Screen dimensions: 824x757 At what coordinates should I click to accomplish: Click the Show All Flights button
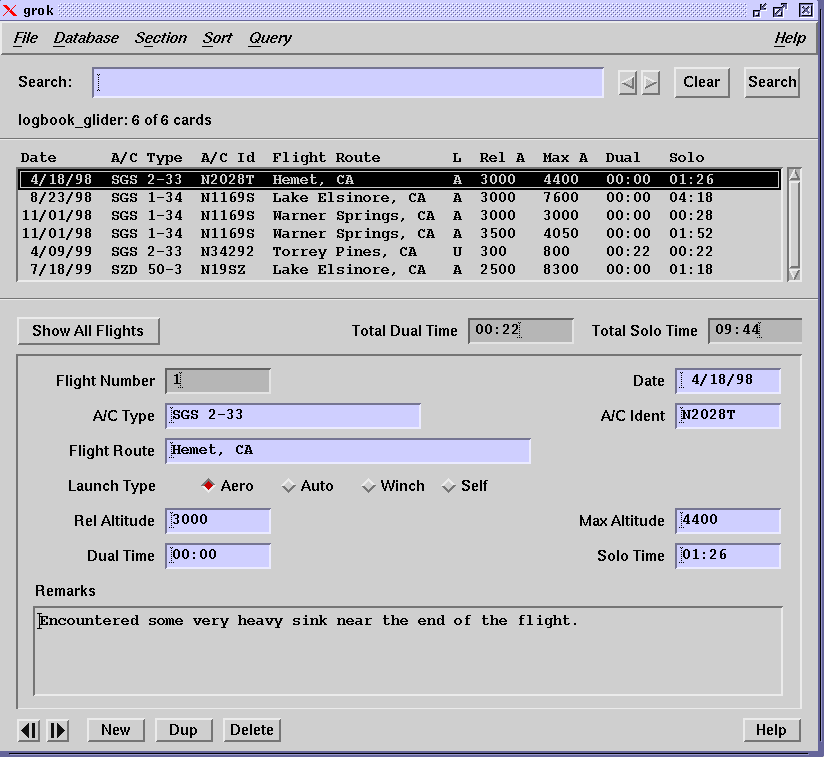coord(88,331)
